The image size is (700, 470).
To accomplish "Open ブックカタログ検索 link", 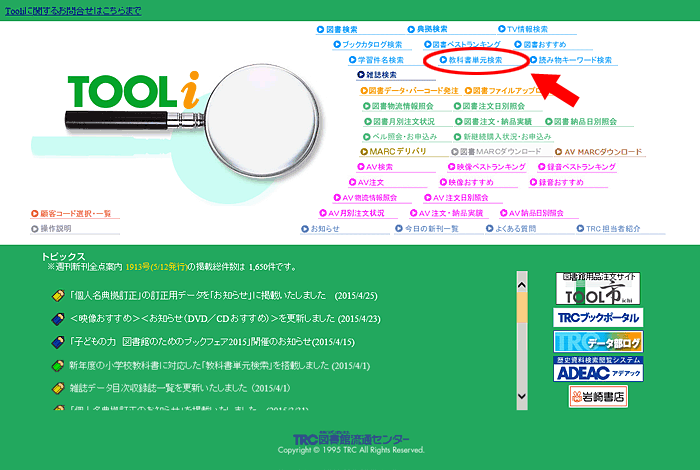I will pyautogui.click(x=368, y=45).
